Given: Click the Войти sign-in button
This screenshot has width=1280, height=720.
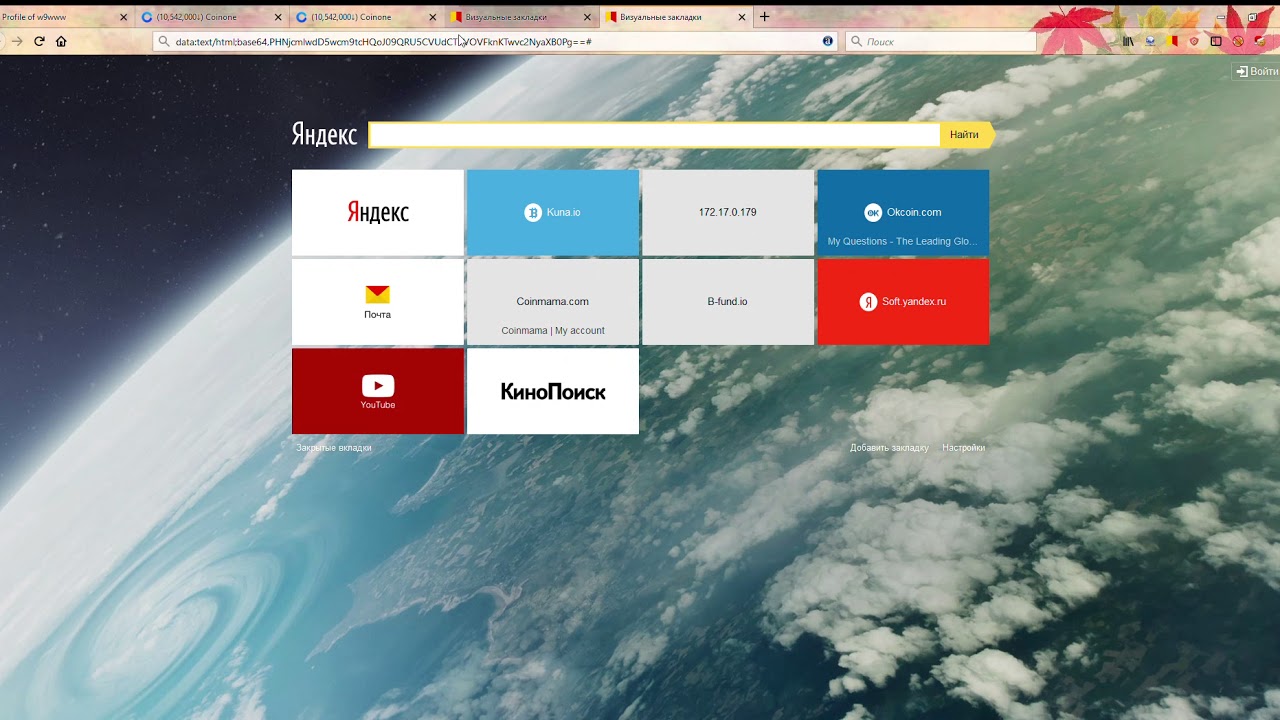Looking at the screenshot, I should click(x=1257, y=71).
